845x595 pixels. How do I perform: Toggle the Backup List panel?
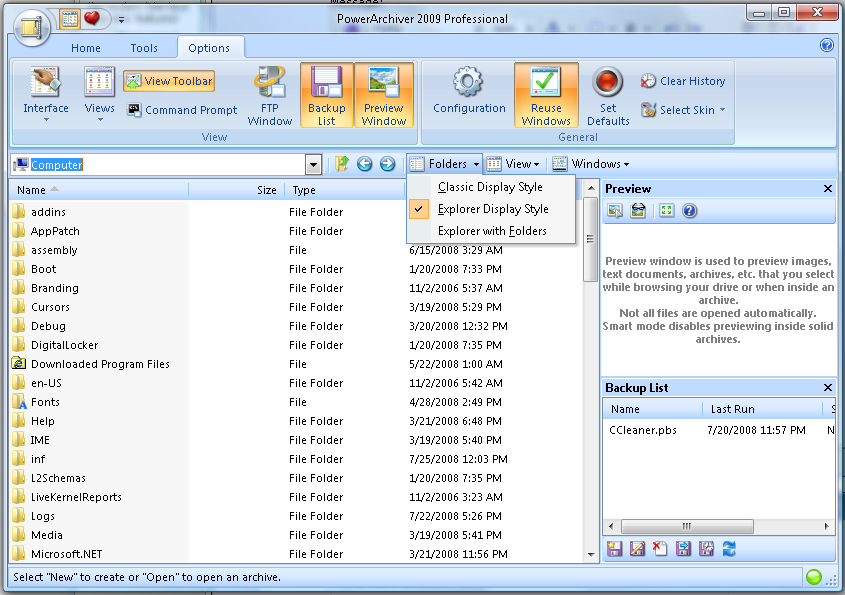pyautogui.click(x=327, y=95)
